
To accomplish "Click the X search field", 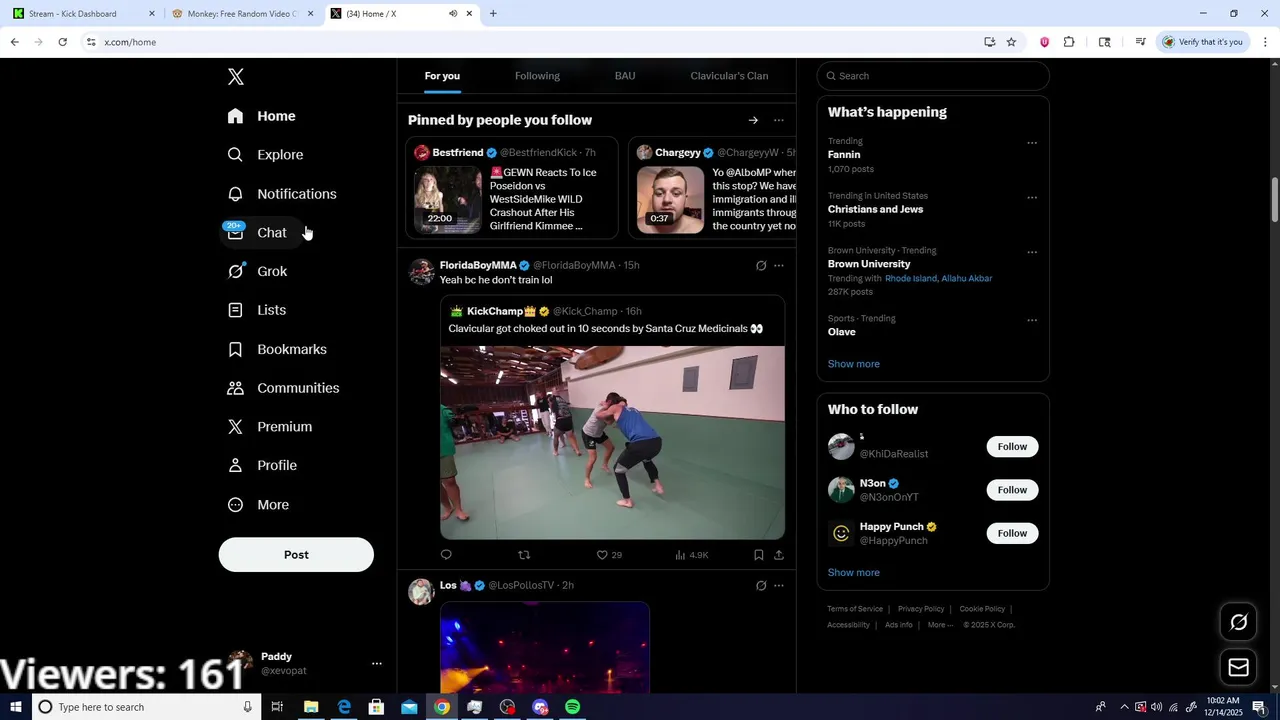I will click(x=933, y=76).
